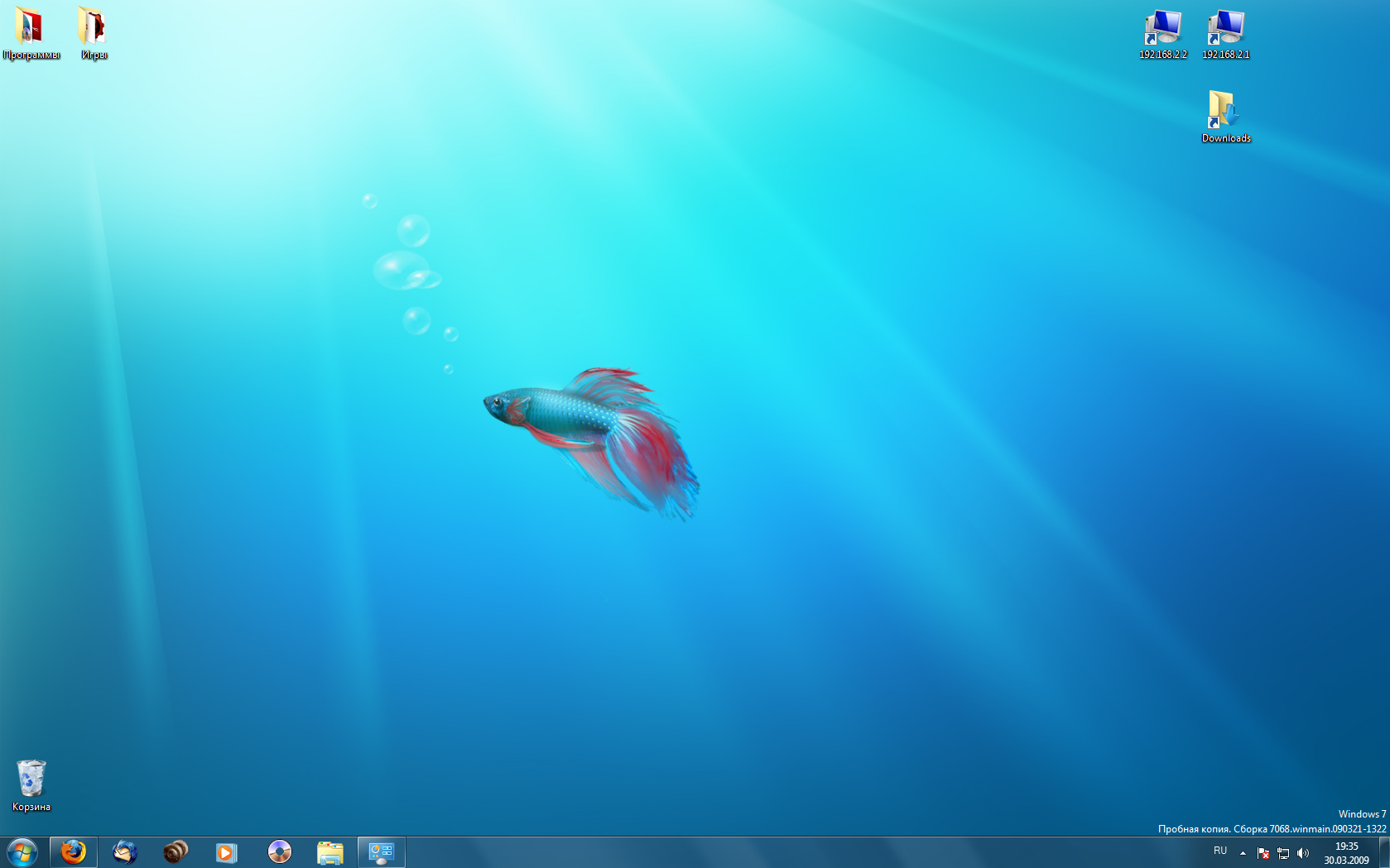Select the Downloads folder shortcut
1390x868 pixels.
(1226, 117)
